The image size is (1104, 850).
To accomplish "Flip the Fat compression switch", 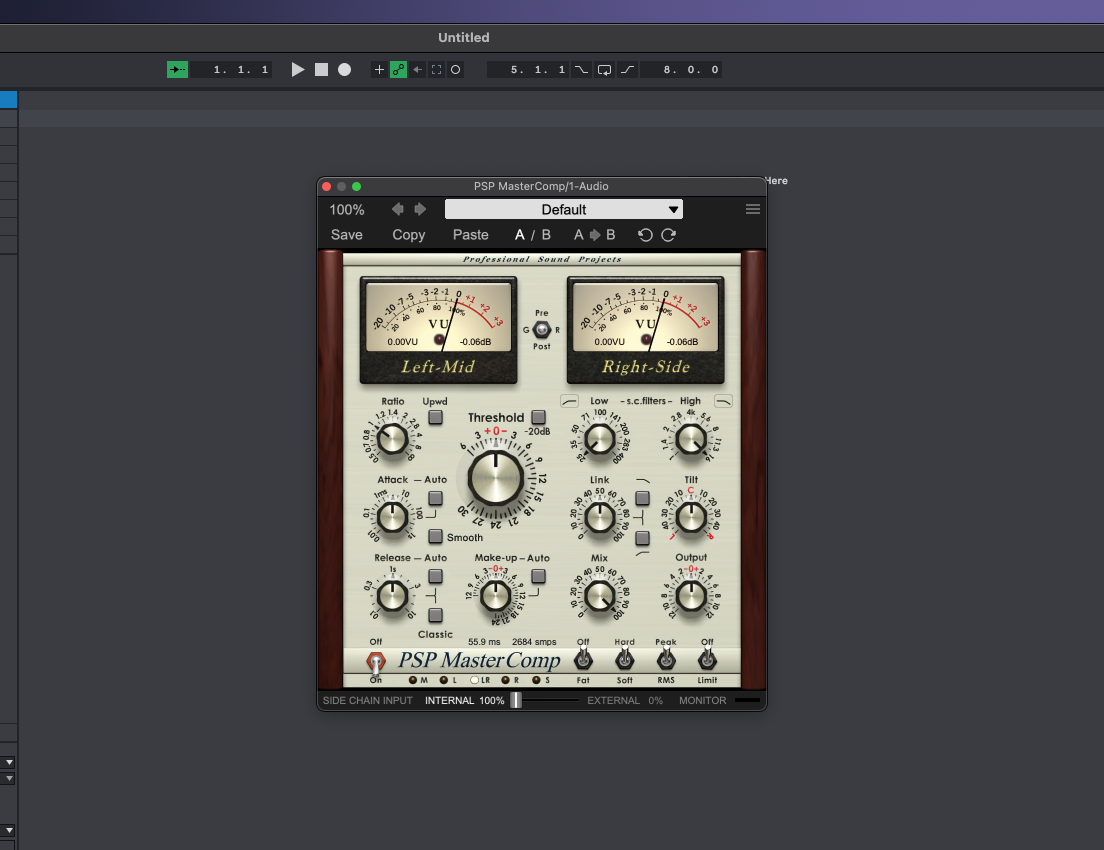I will [583, 660].
